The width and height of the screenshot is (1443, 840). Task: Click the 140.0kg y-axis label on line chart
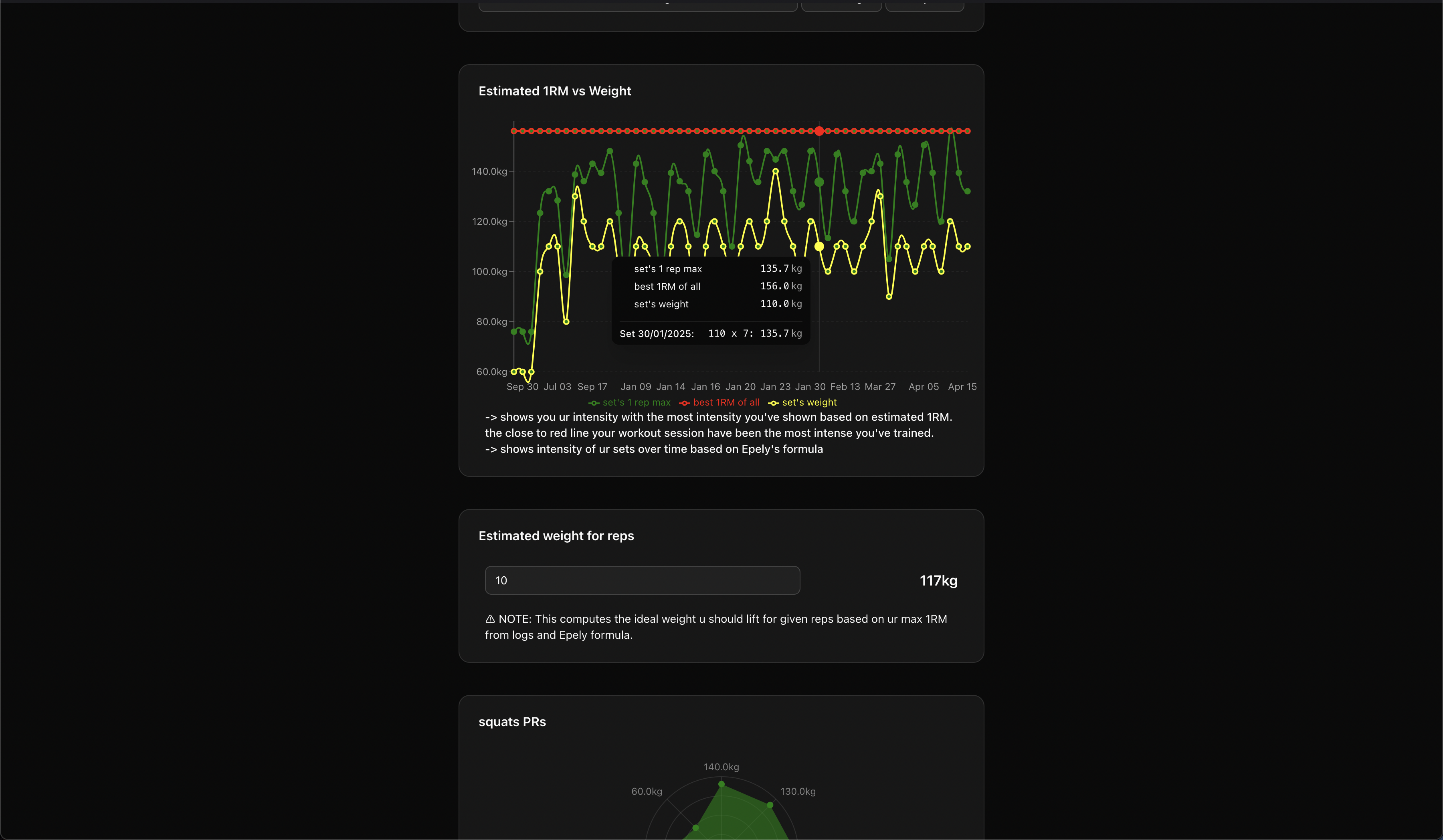(489, 171)
